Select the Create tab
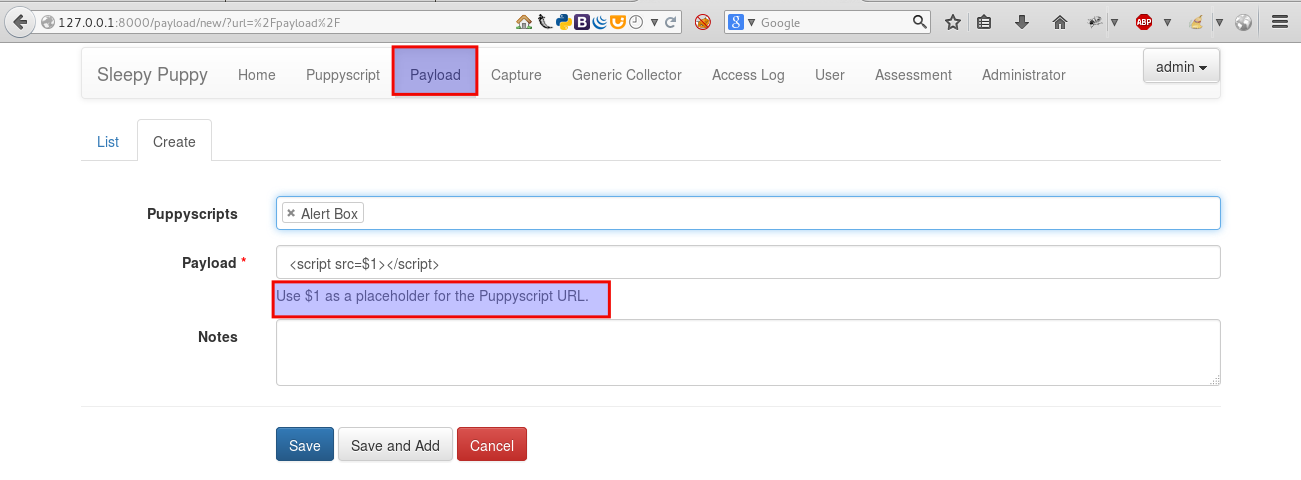Viewport: 1301px width, 480px height. pyautogui.click(x=174, y=141)
